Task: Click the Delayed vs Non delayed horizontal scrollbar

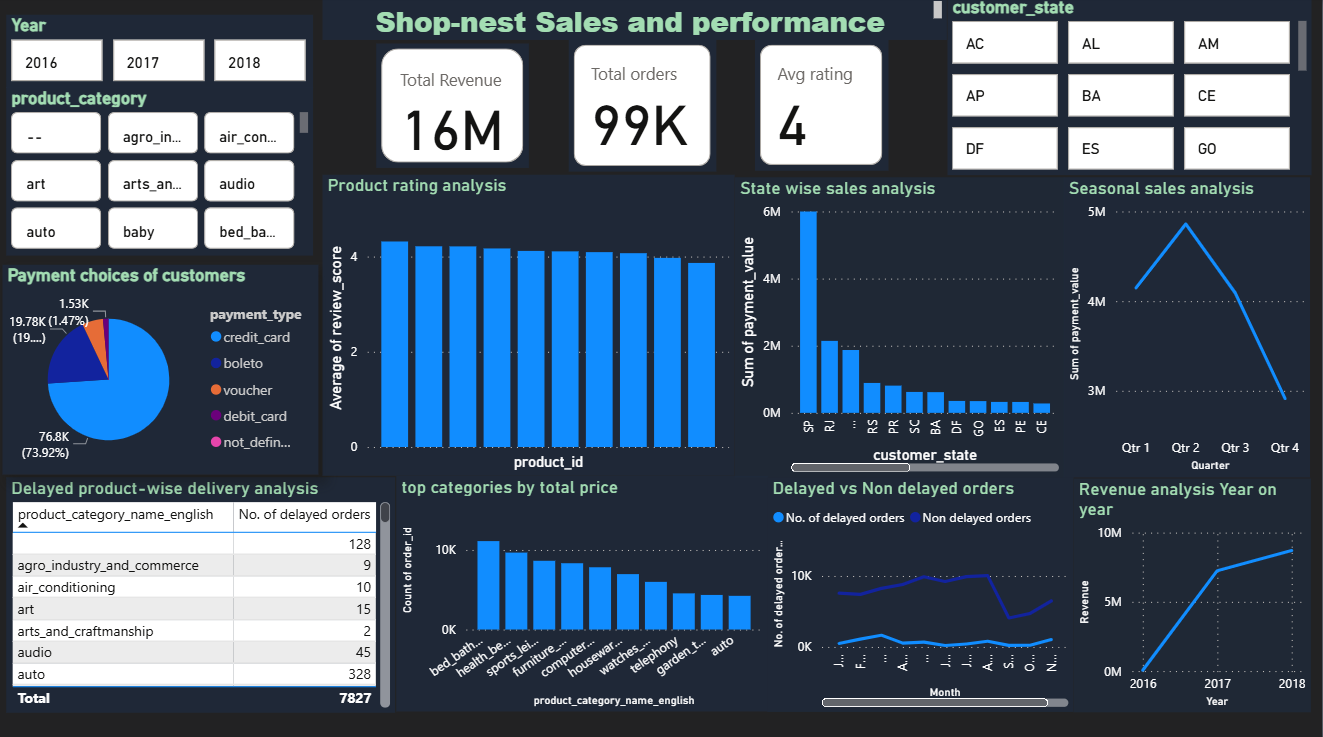Action: click(x=936, y=703)
